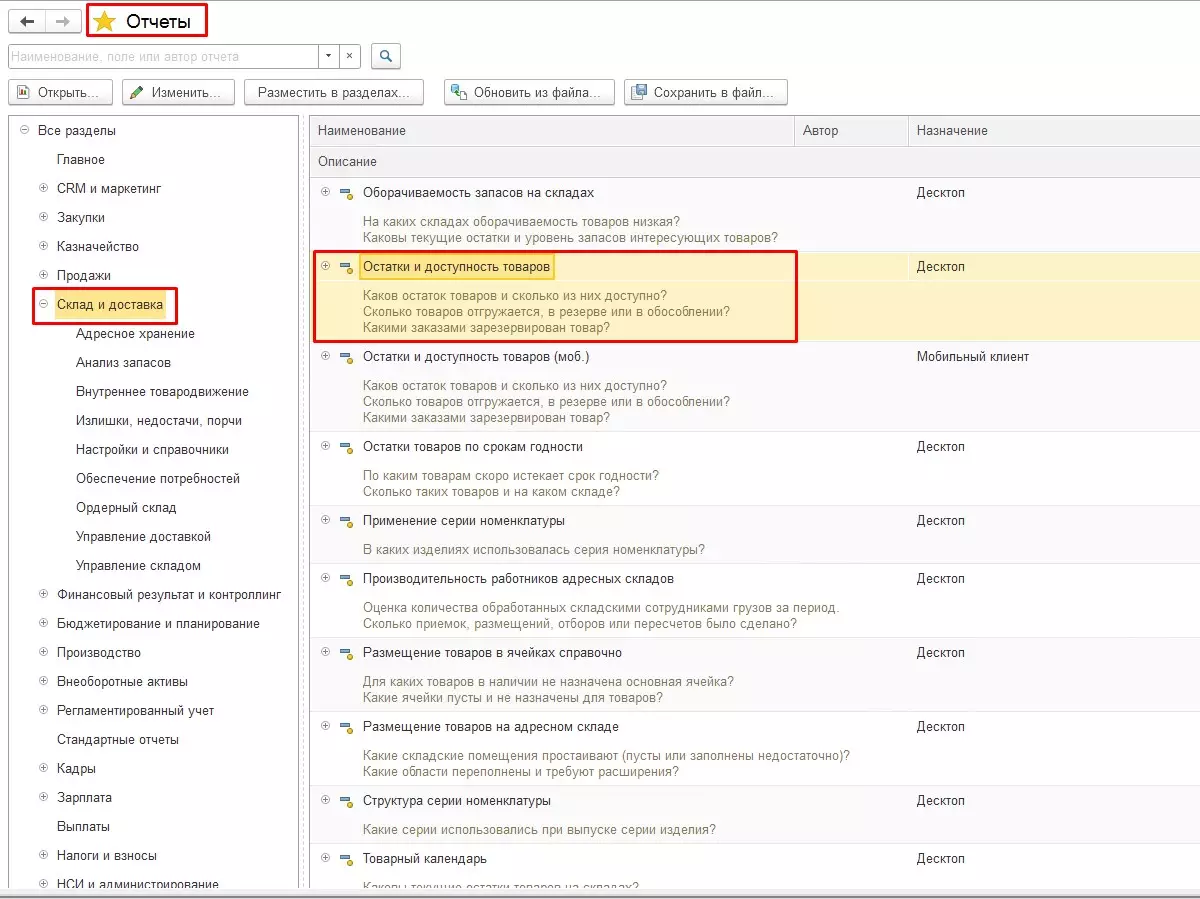Click the magnifier search button
The width and height of the screenshot is (1200, 899).
pyautogui.click(x=385, y=56)
